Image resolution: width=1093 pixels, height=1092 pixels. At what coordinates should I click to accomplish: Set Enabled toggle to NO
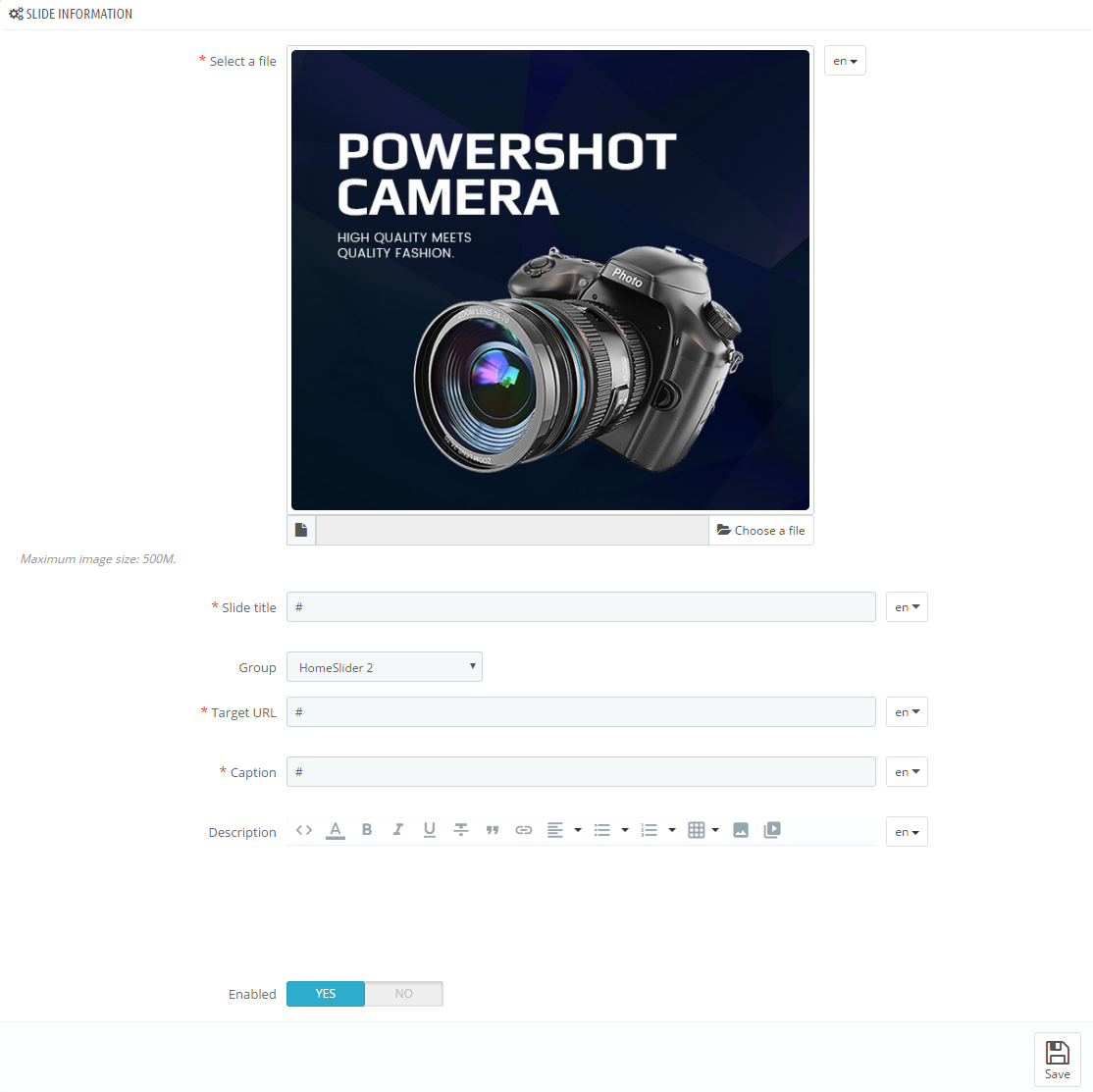(x=404, y=994)
